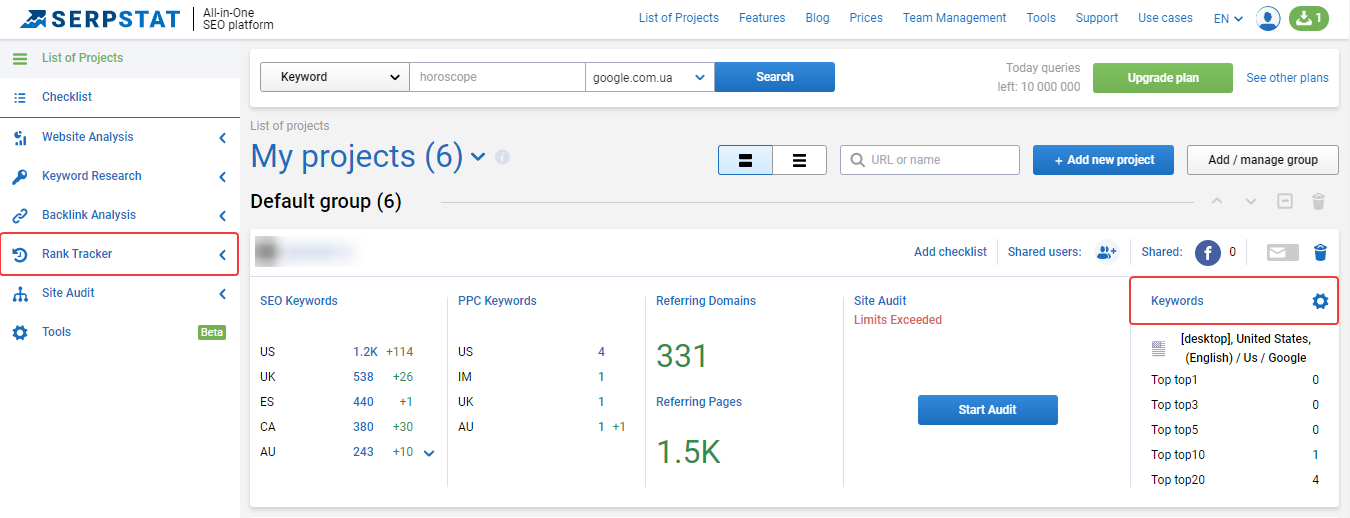
Task: Click the Tools gear icon in sidebar
Action: pyautogui.click(x=20, y=332)
